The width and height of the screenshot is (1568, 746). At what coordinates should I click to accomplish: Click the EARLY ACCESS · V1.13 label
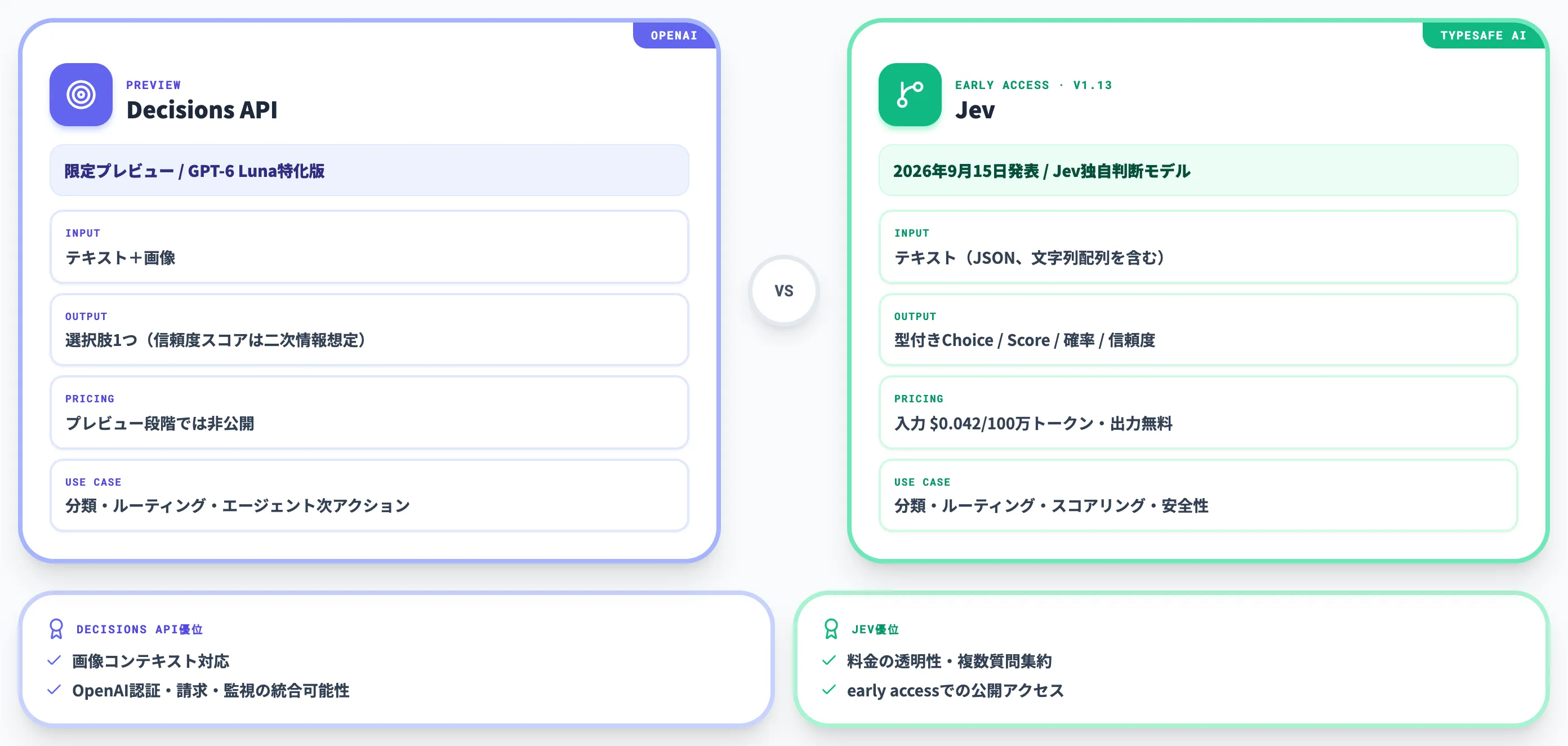pyautogui.click(x=1033, y=85)
